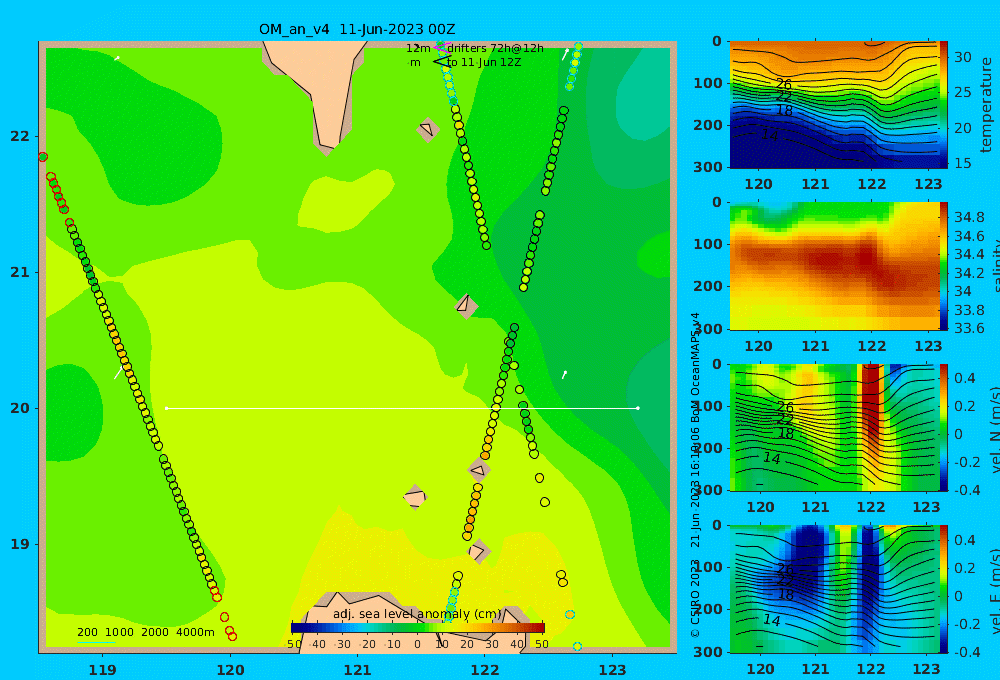This screenshot has width=1000, height=680.
Task: Click the 'drifters 72h@12h' legend text
Action: 496,48
